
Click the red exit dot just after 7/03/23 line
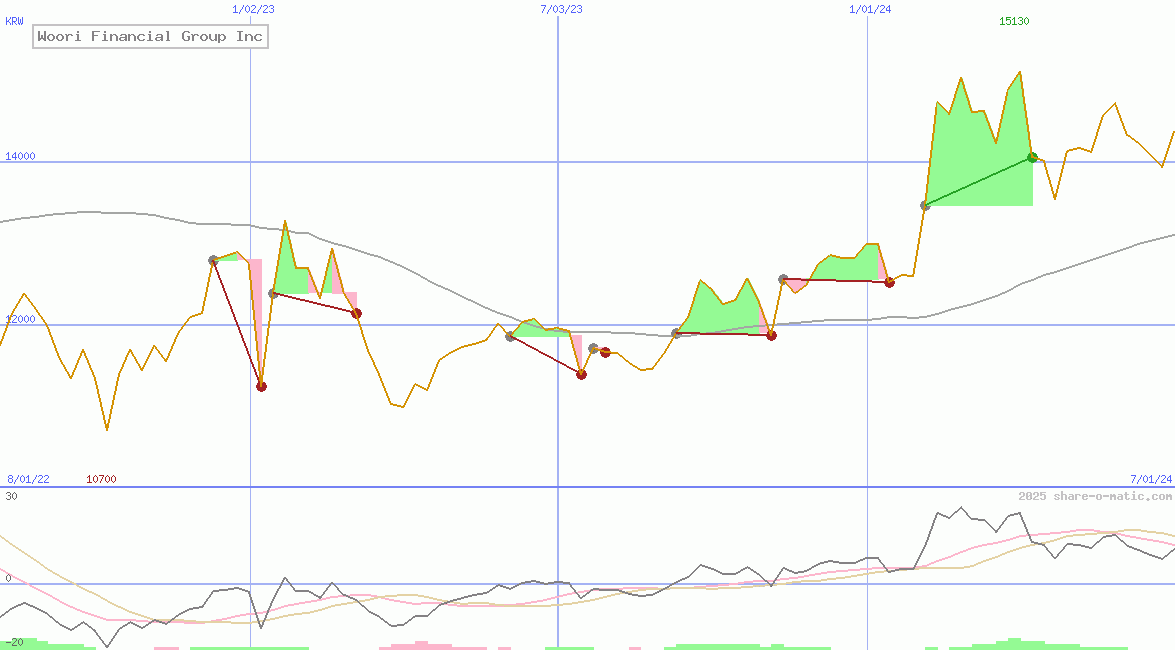(x=582, y=374)
